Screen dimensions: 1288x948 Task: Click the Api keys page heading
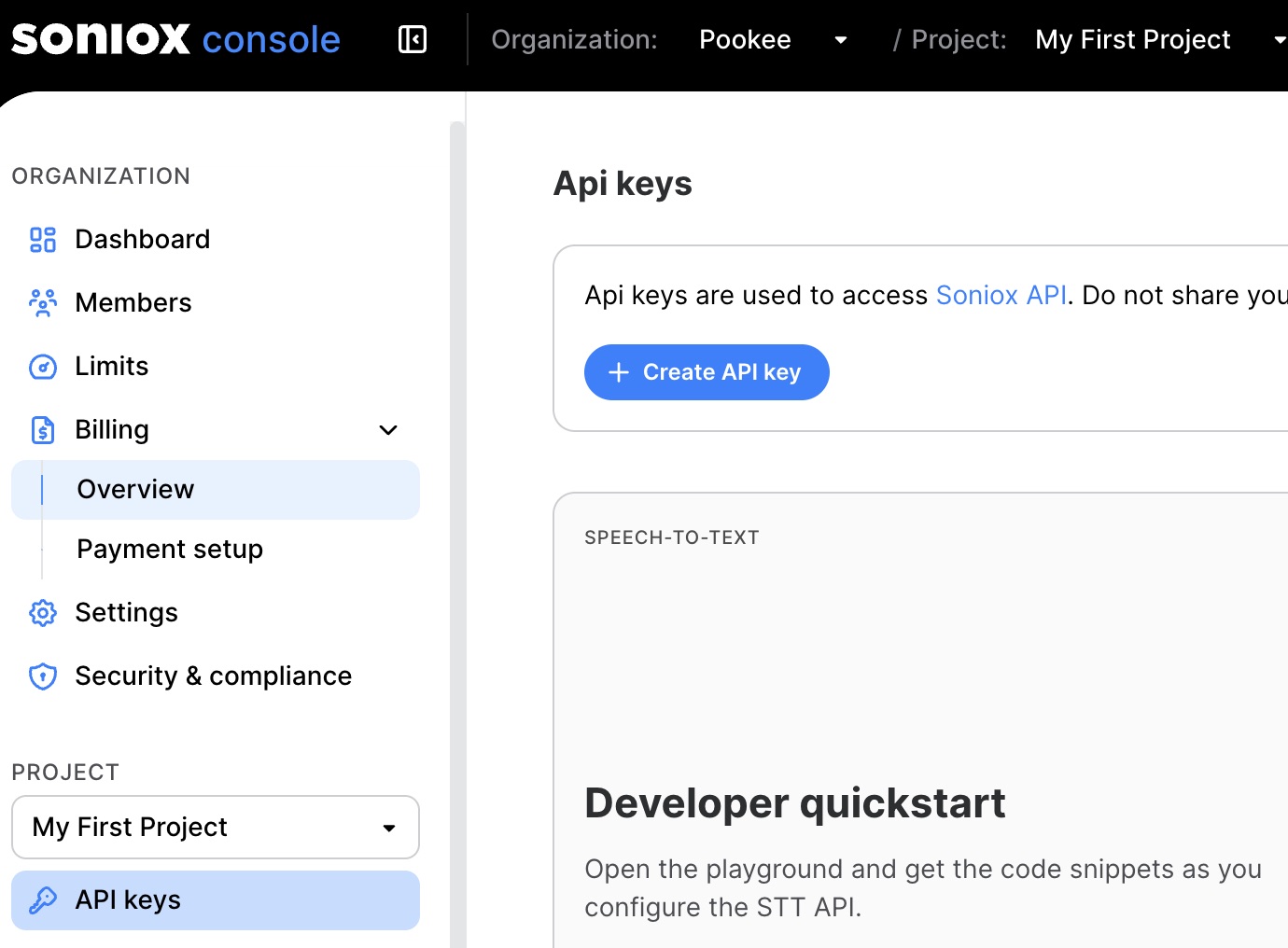coord(623,184)
